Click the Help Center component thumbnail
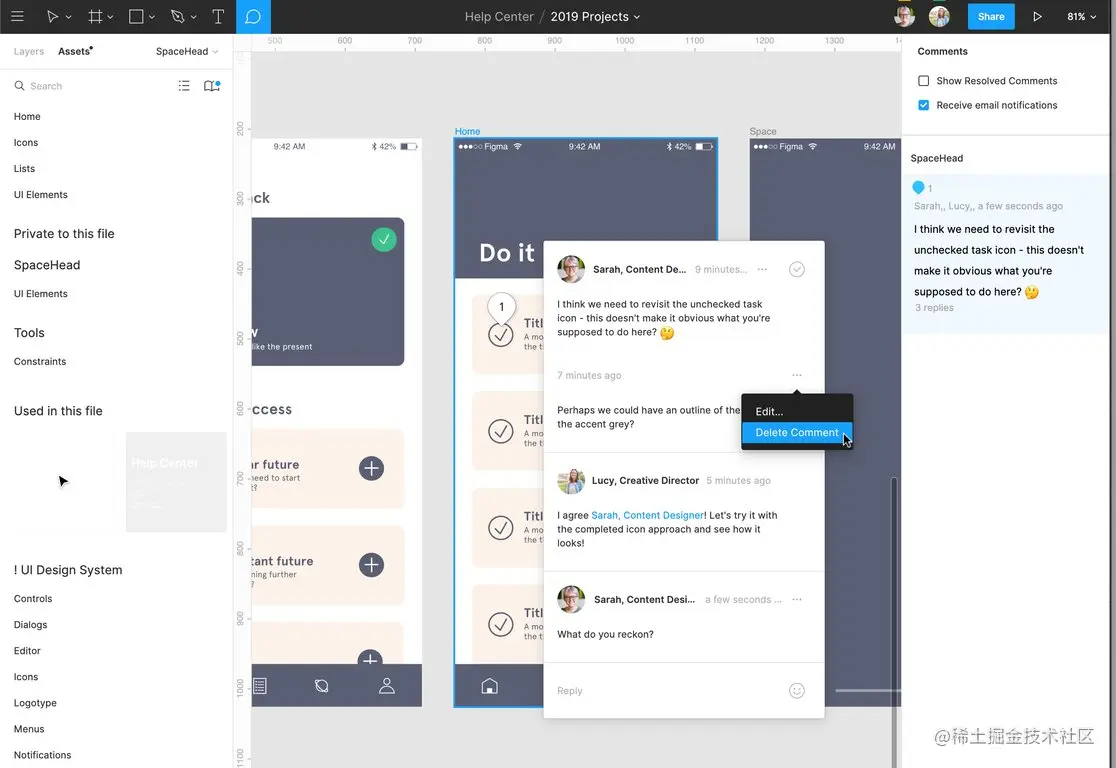This screenshot has height=768, width=1116. click(x=176, y=482)
